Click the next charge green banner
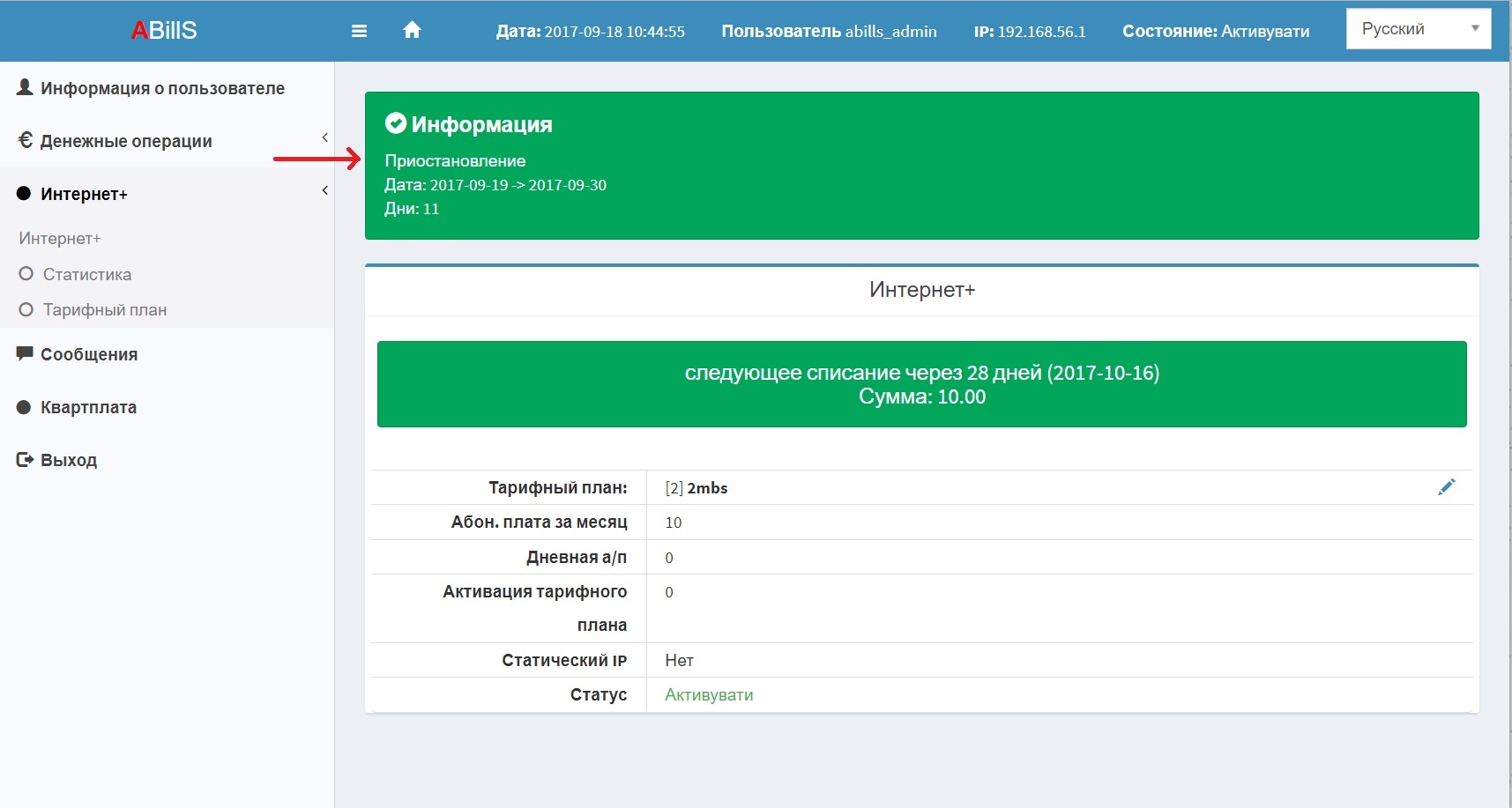This screenshot has width=1512, height=808. [x=921, y=384]
